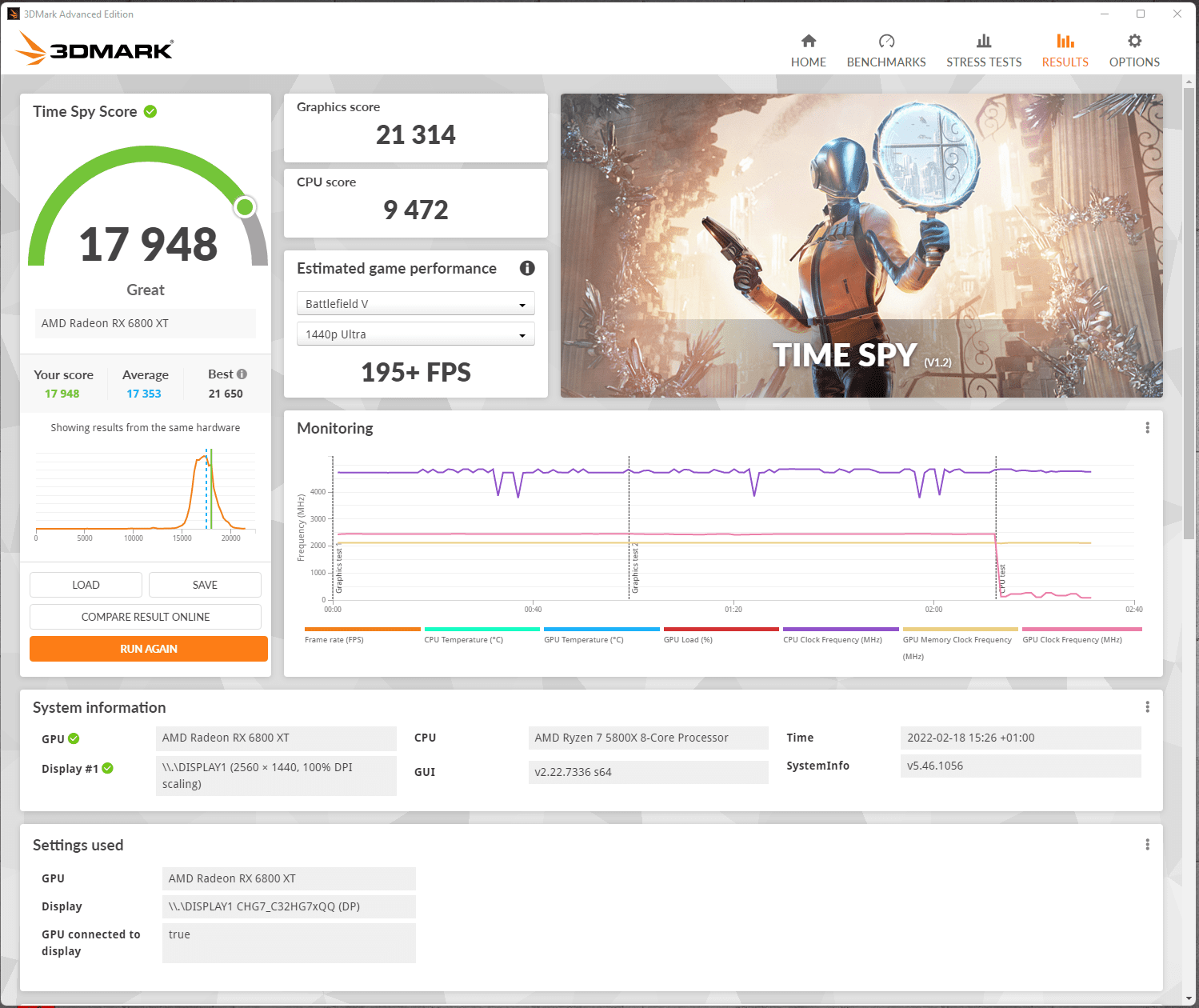Click the Time Spy hero image
This screenshot has height=1008, width=1199.
tap(861, 246)
